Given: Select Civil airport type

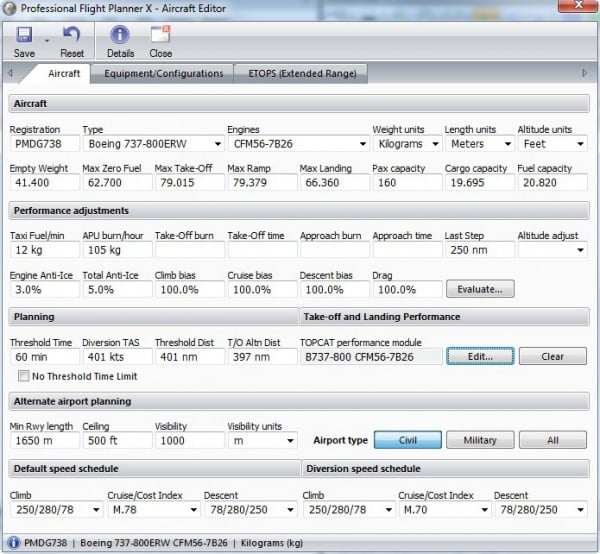Looking at the screenshot, I should [x=406, y=440].
